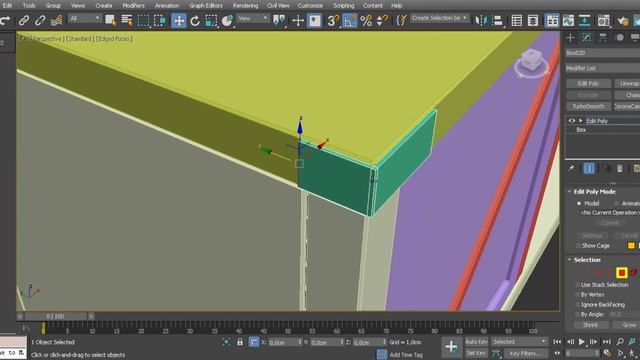
Task: Open Material Editor icon
Action: tap(604, 20)
